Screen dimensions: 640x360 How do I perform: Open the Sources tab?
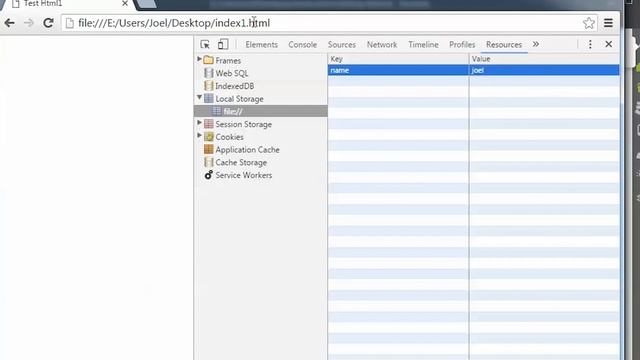pos(342,44)
